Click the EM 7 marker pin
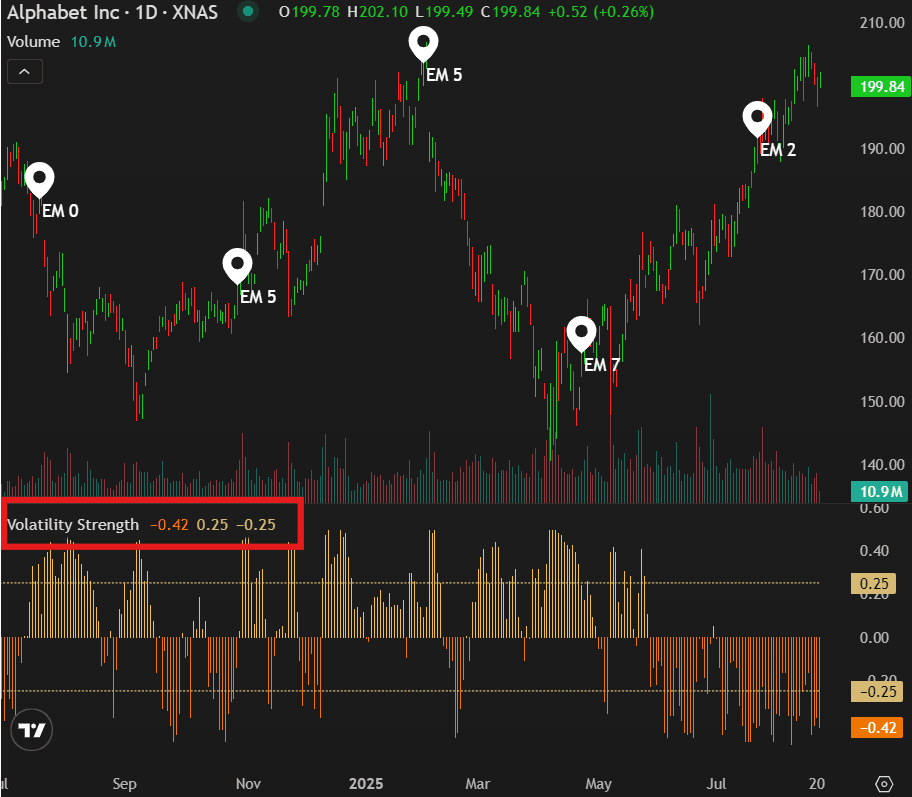The height and width of the screenshot is (797, 912). [581, 334]
